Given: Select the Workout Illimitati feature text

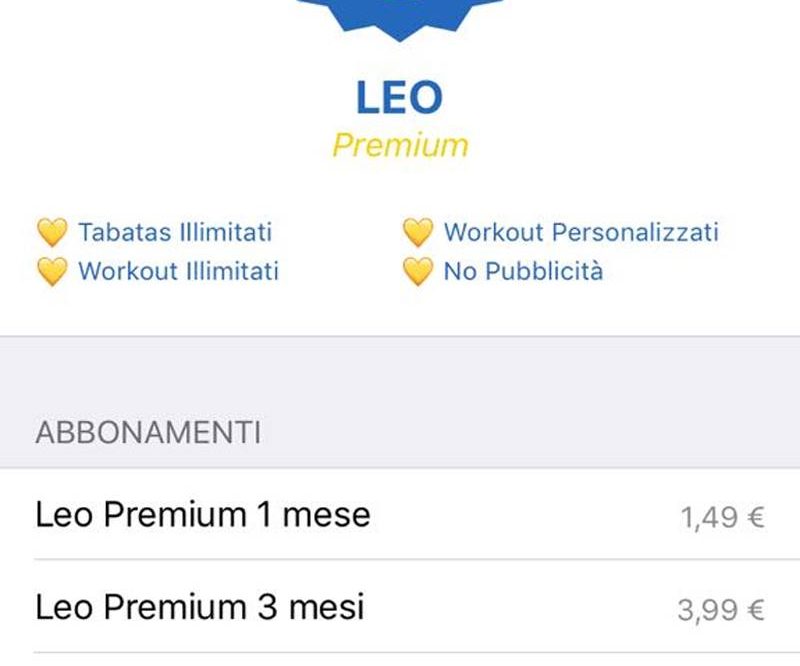Looking at the screenshot, I should pyautogui.click(x=179, y=271).
